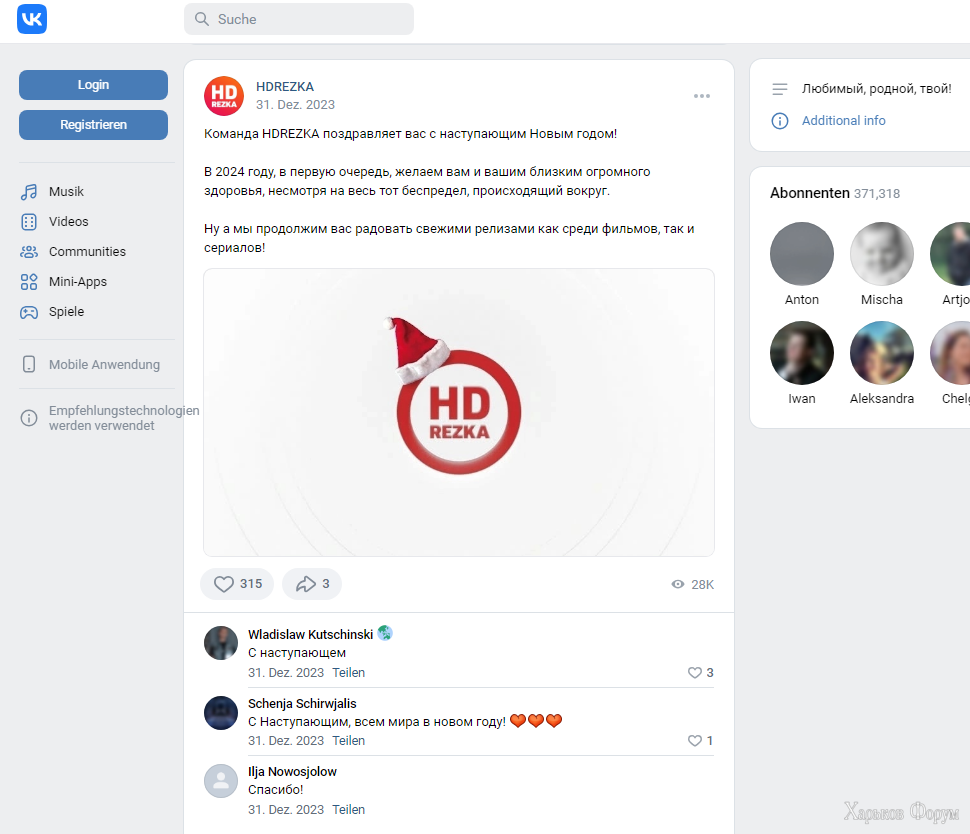Open Musik in the sidebar
970x834 pixels.
click(x=66, y=192)
